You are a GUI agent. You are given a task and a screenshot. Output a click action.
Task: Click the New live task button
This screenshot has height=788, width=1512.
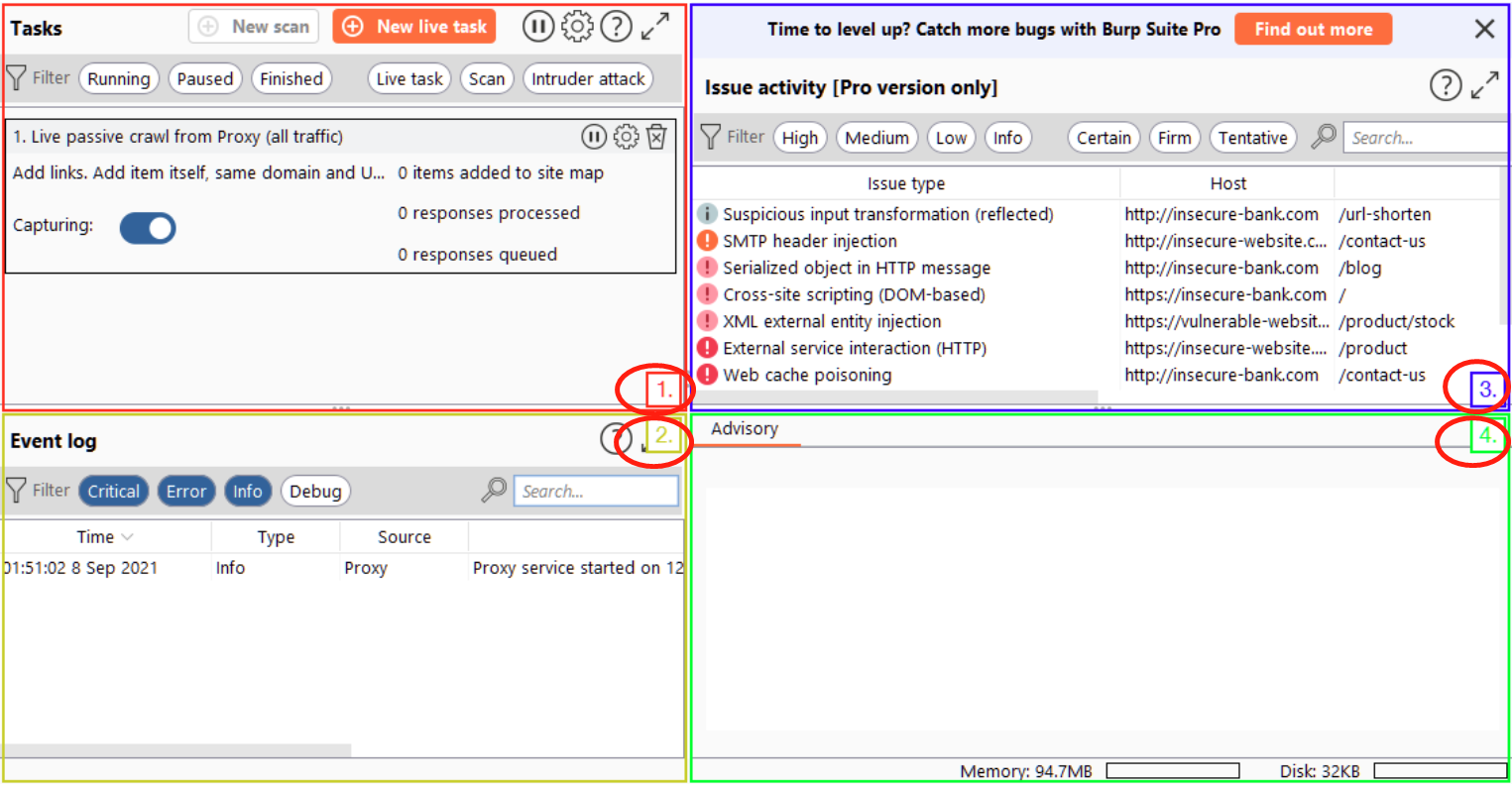coord(414,27)
